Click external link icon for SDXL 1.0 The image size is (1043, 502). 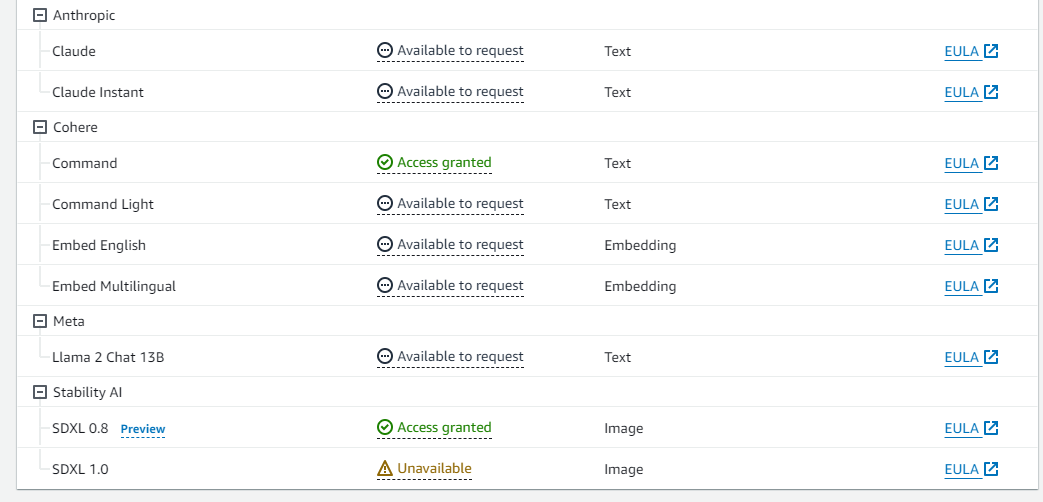pyautogui.click(x=991, y=469)
